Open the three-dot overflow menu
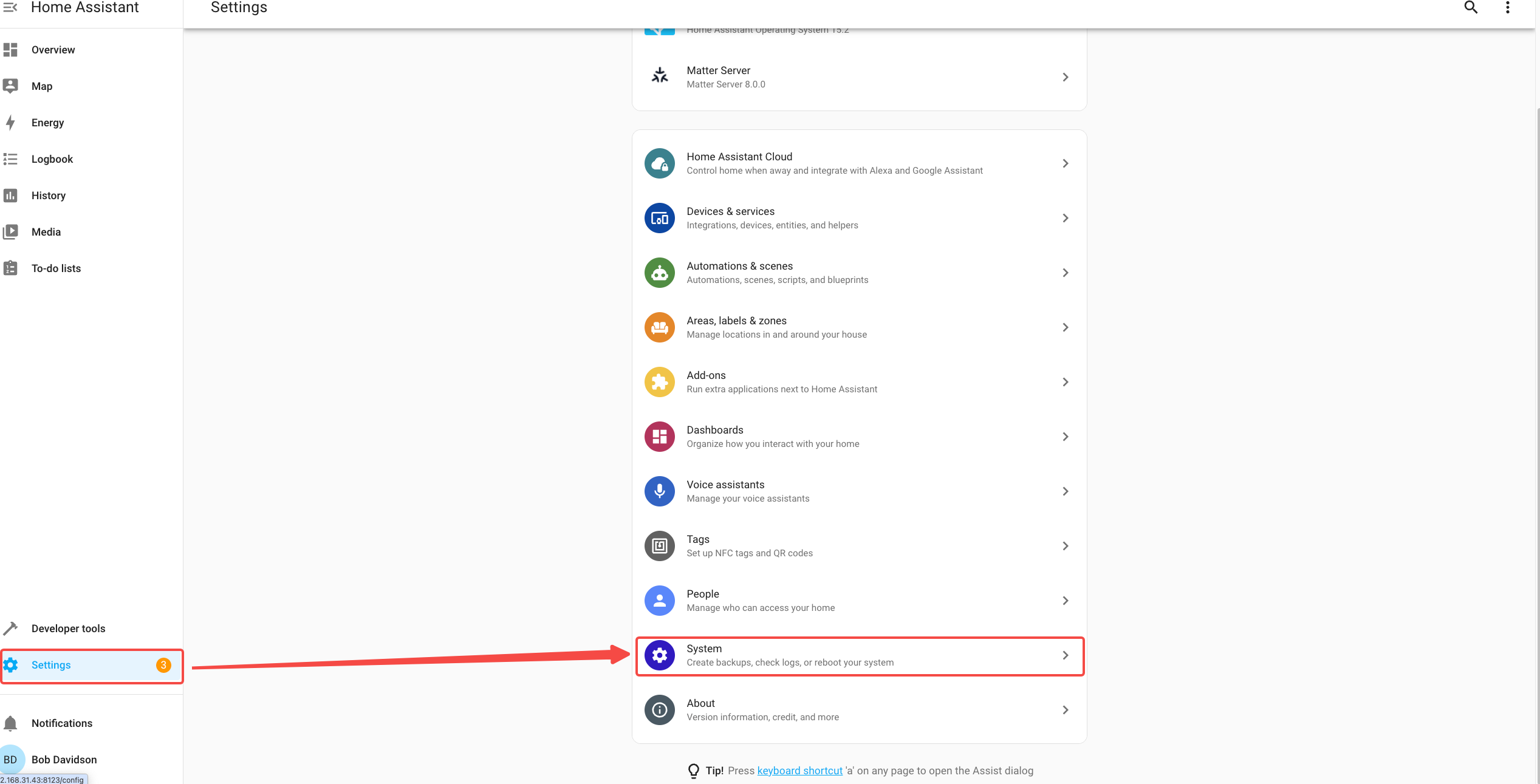1540x784 pixels. click(x=1508, y=7)
